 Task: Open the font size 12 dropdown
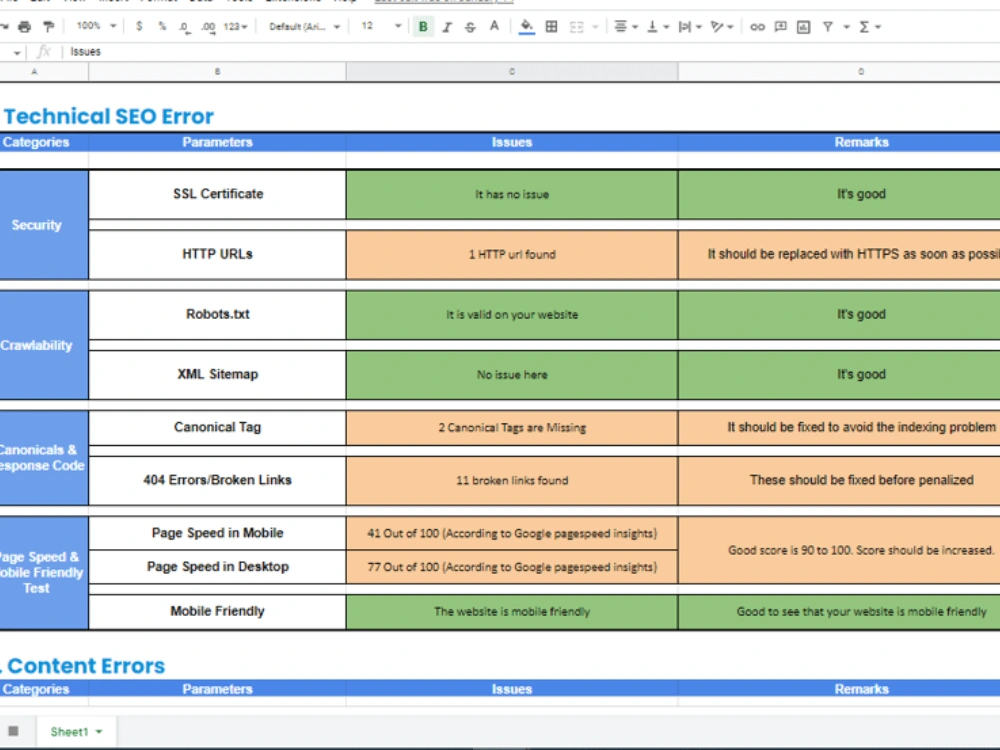point(381,26)
